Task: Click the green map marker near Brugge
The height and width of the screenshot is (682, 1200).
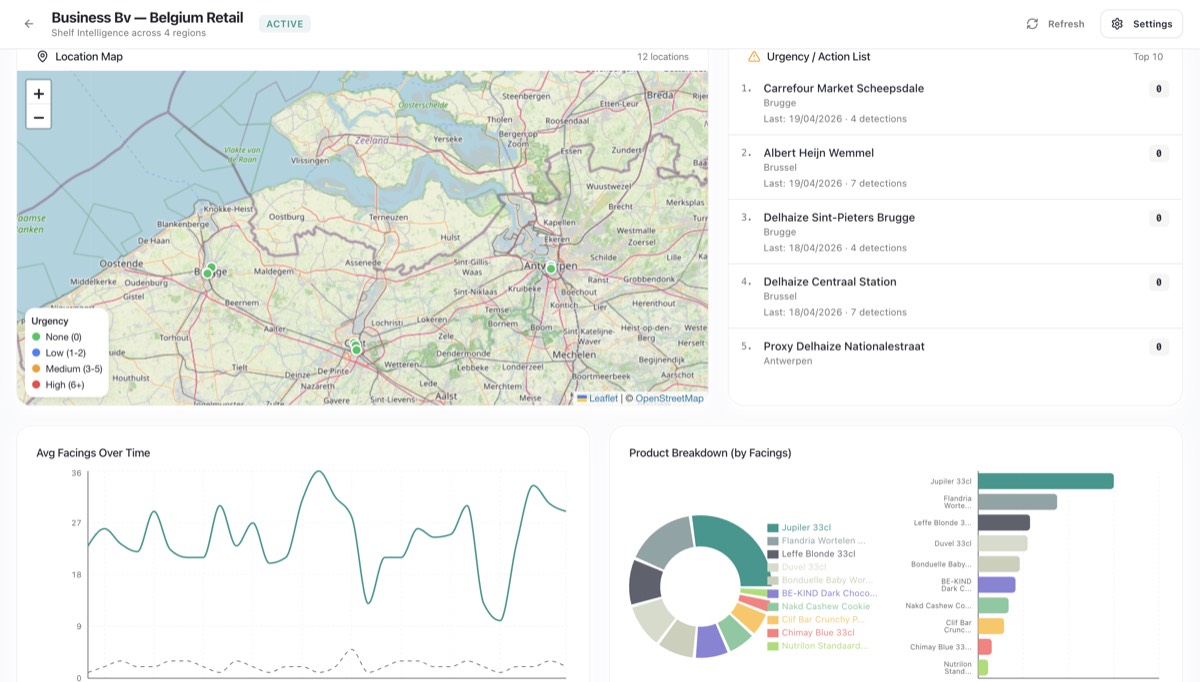Action: click(x=208, y=273)
